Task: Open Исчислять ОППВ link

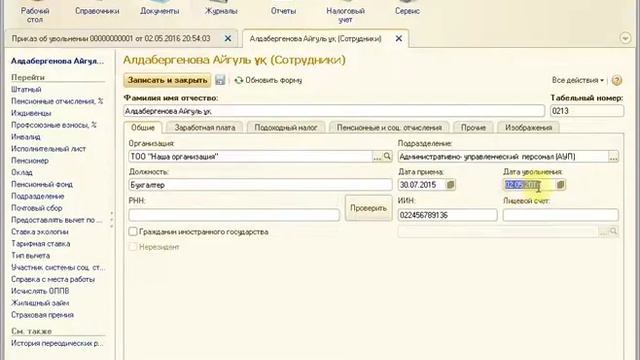Action: tap(40, 291)
